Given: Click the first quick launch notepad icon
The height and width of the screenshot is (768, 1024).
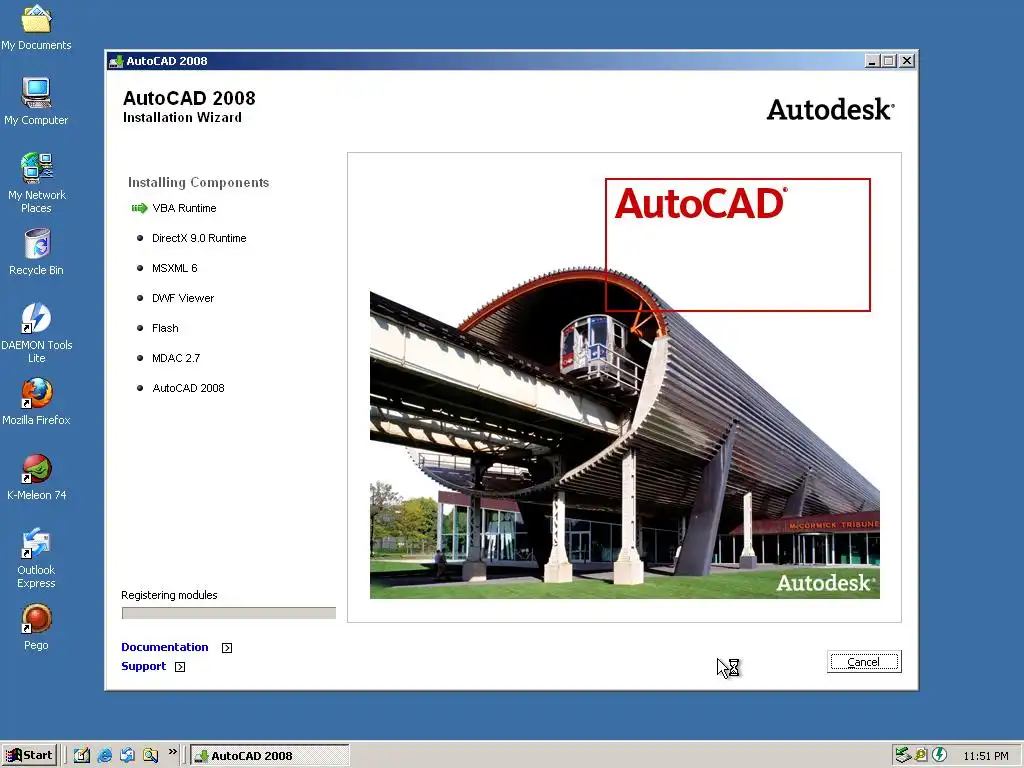Looking at the screenshot, I should coord(82,755).
